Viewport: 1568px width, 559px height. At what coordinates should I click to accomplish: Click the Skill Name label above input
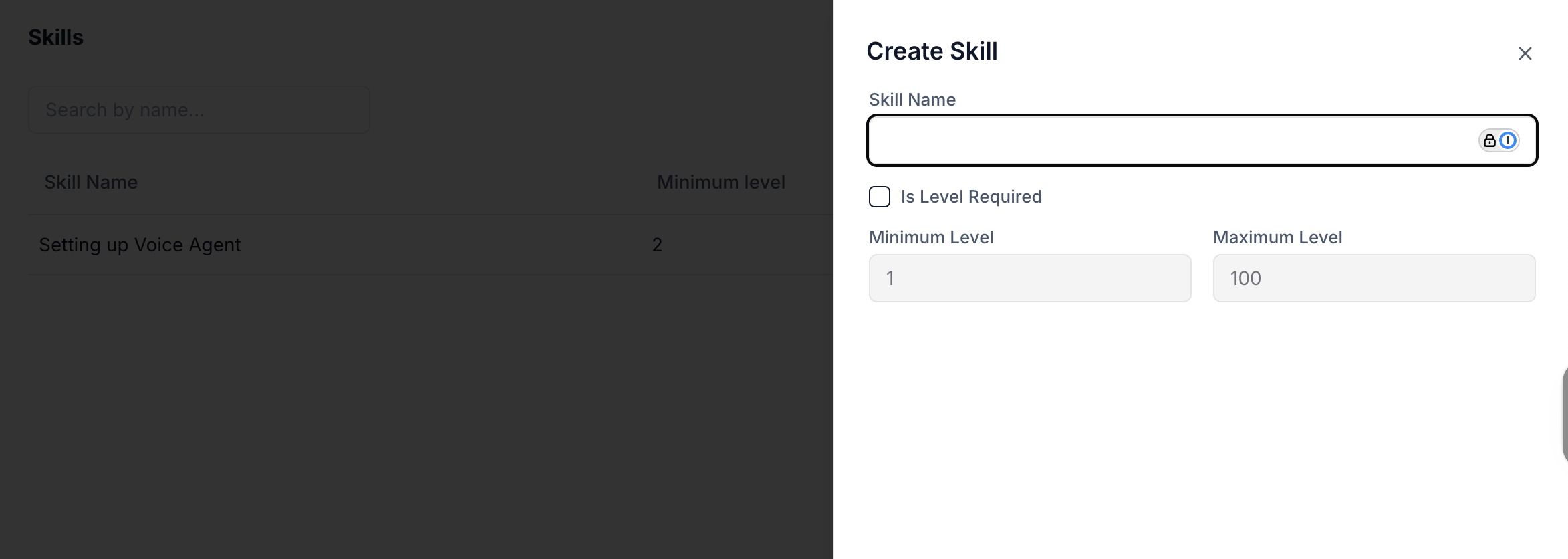tap(912, 100)
